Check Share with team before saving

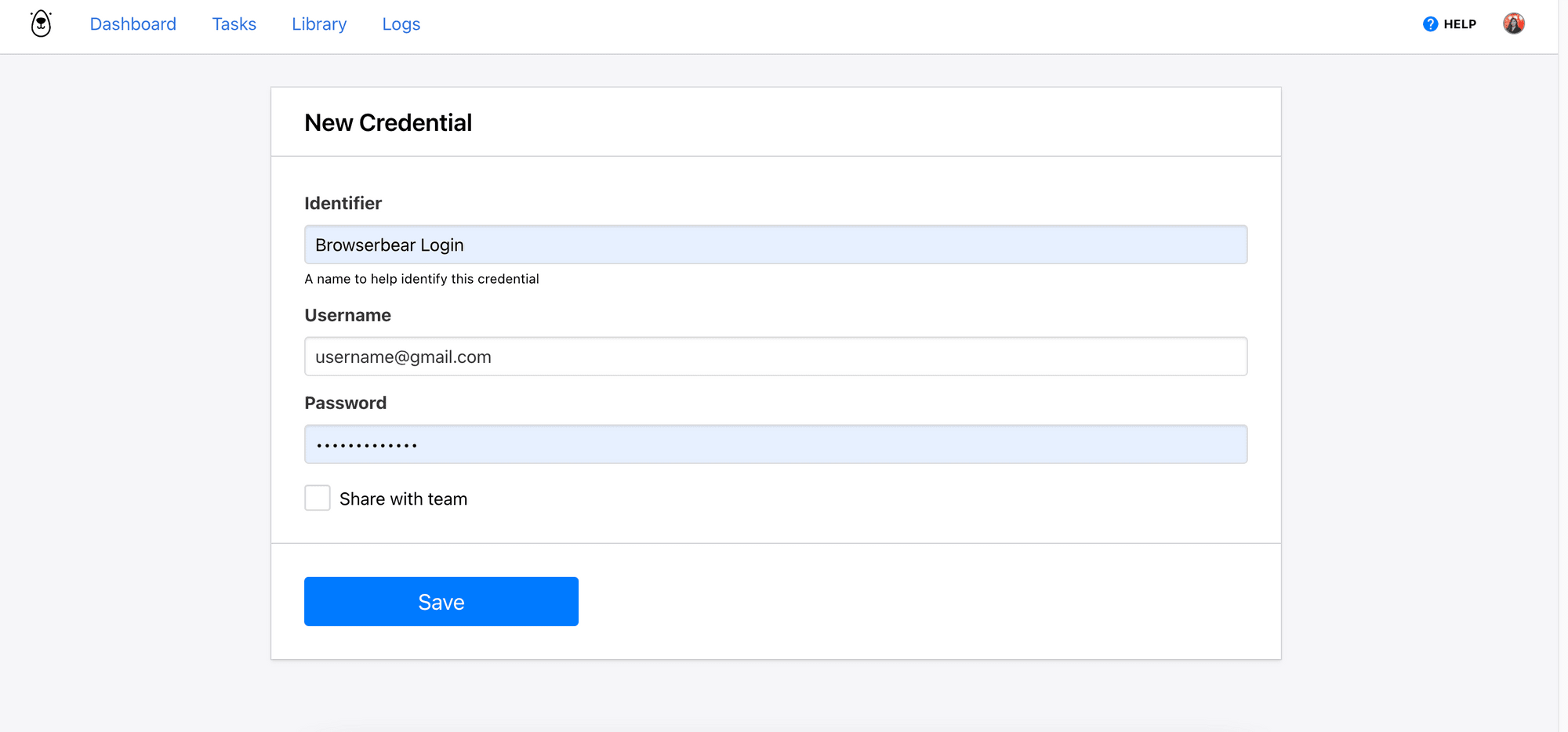[x=317, y=497]
